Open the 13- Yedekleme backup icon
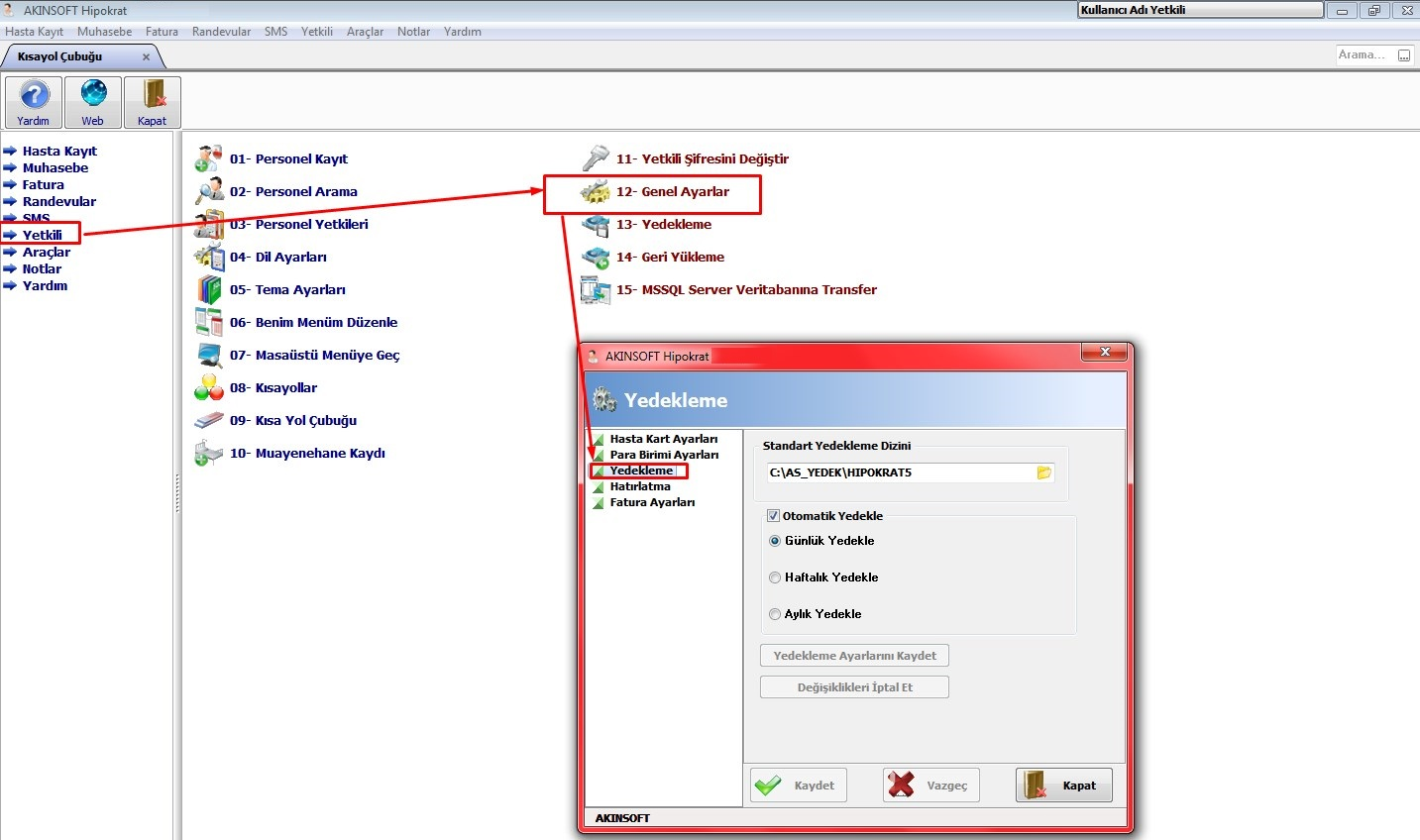The image size is (1420, 840). click(x=595, y=225)
